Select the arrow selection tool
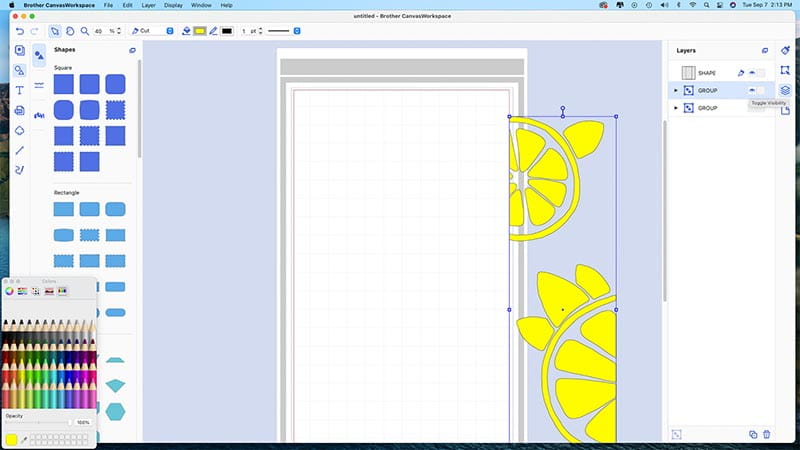This screenshot has width=800, height=450. click(55, 31)
